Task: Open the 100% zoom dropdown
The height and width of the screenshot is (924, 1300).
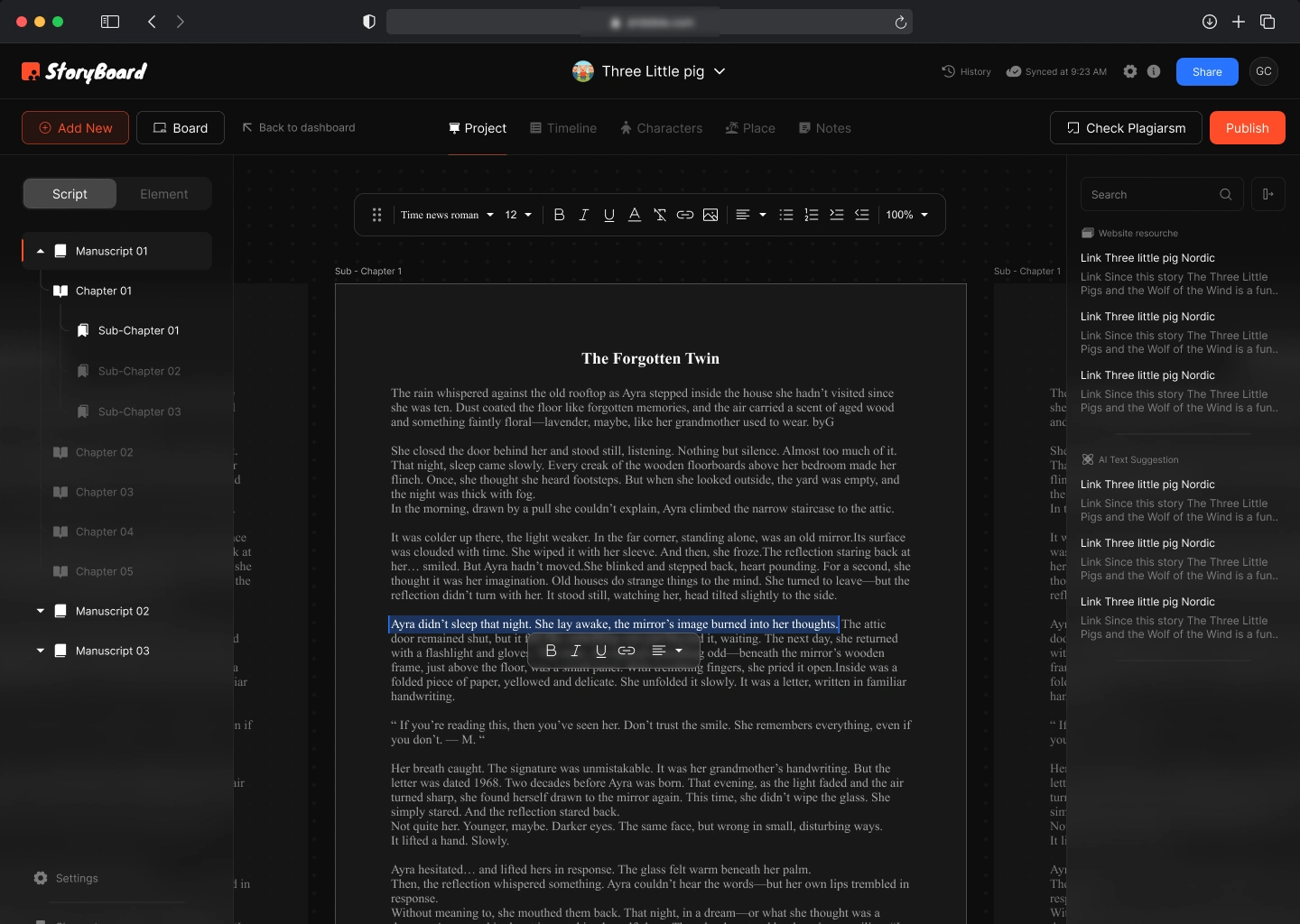Action: coord(907,215)
